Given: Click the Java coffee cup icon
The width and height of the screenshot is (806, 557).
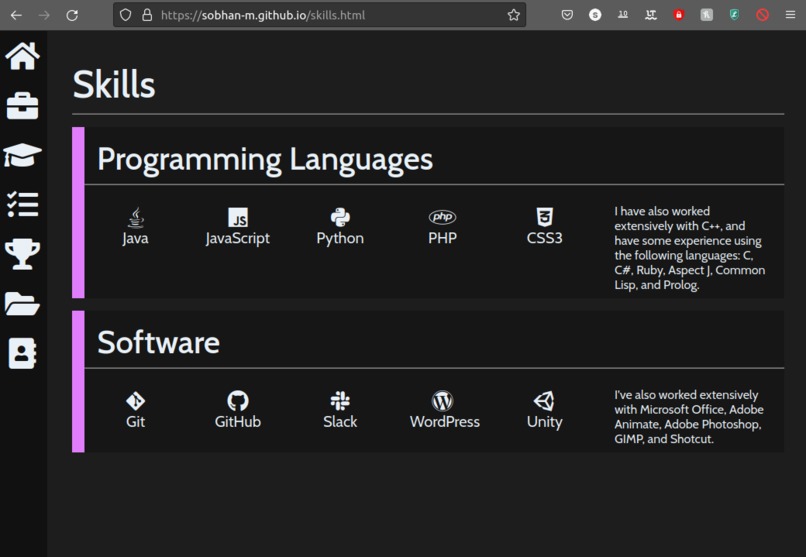Looking at the screenshot, I should 136,217.
